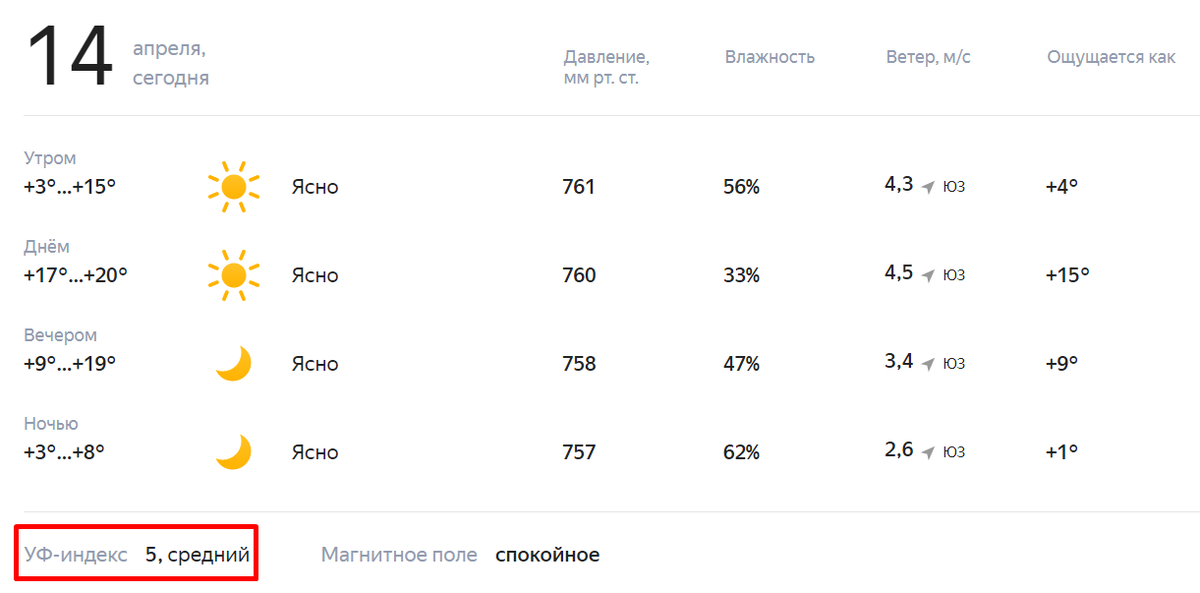Click the wind direction arrow in Вечером row

pyautogui.click(x=928, y=364)
